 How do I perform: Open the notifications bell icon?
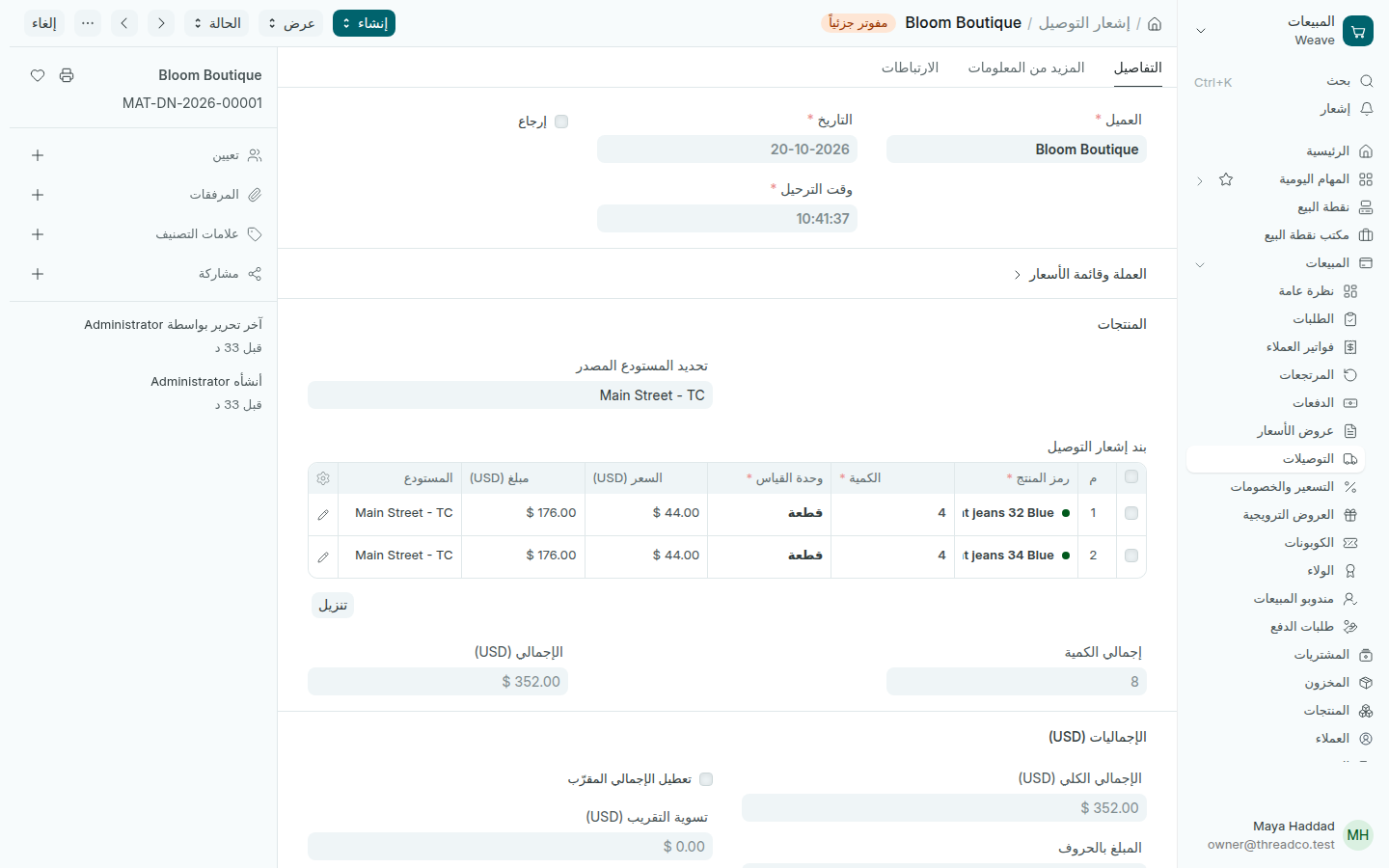pyautogui.click(x=1366, y=109)
